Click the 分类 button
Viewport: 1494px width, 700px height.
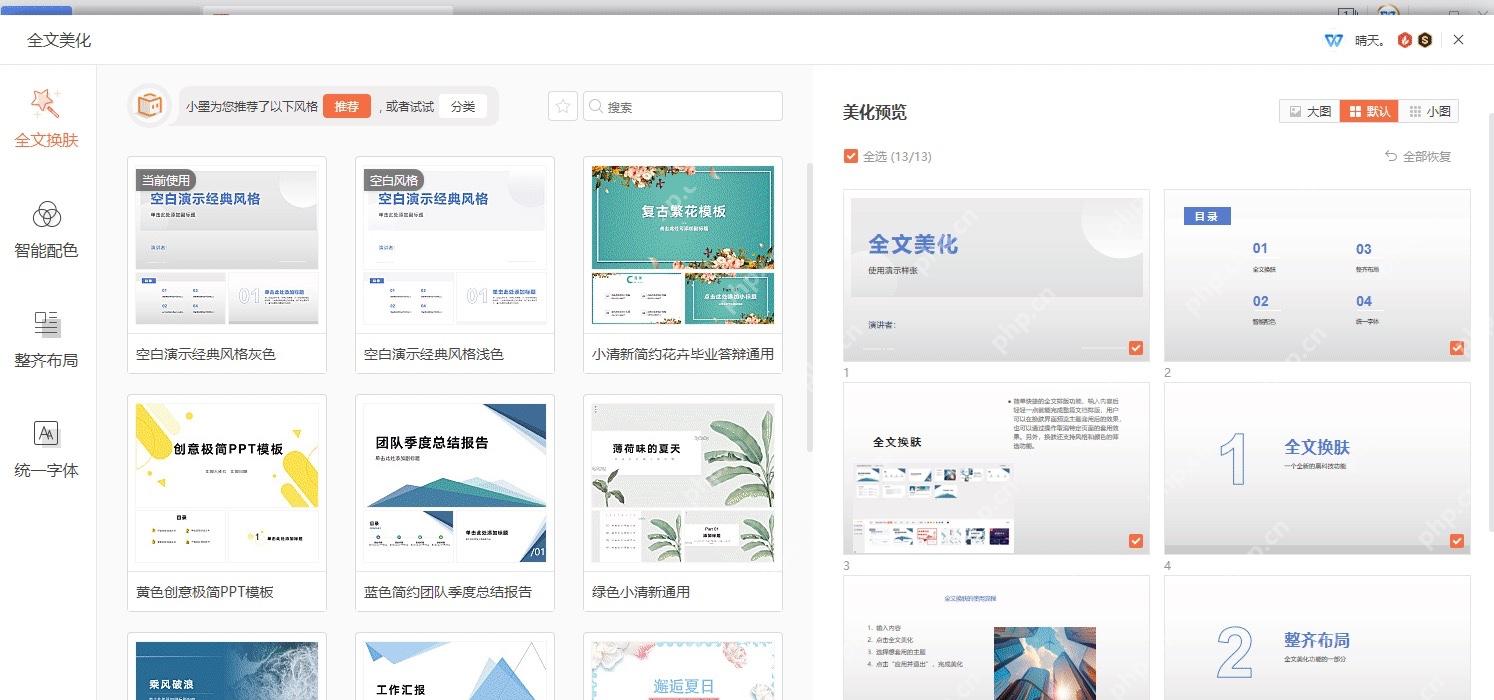coord(463,106)
